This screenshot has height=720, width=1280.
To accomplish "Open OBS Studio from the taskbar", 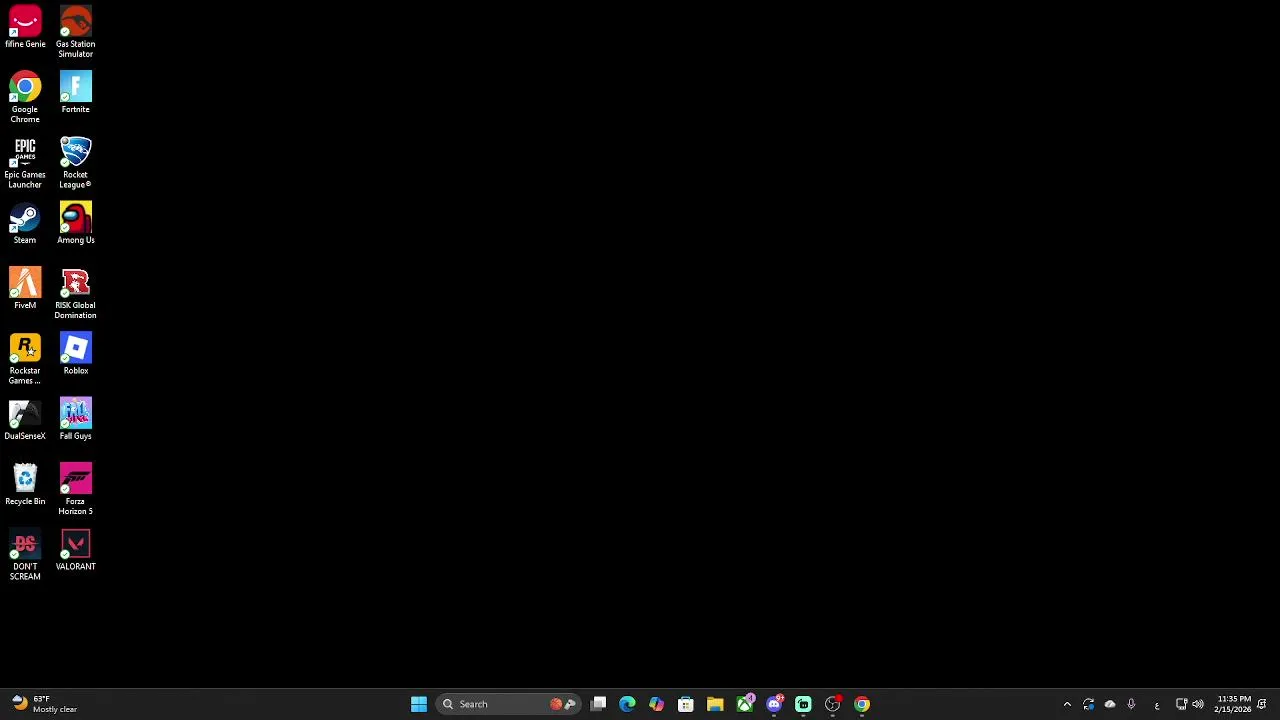I will [x=832, y=704].
